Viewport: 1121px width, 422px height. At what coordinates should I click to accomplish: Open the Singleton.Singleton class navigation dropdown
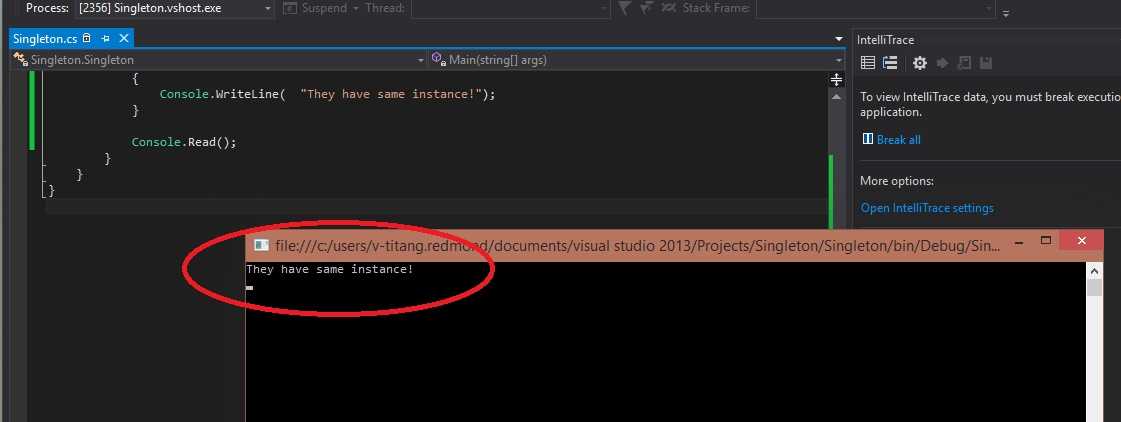219,60
